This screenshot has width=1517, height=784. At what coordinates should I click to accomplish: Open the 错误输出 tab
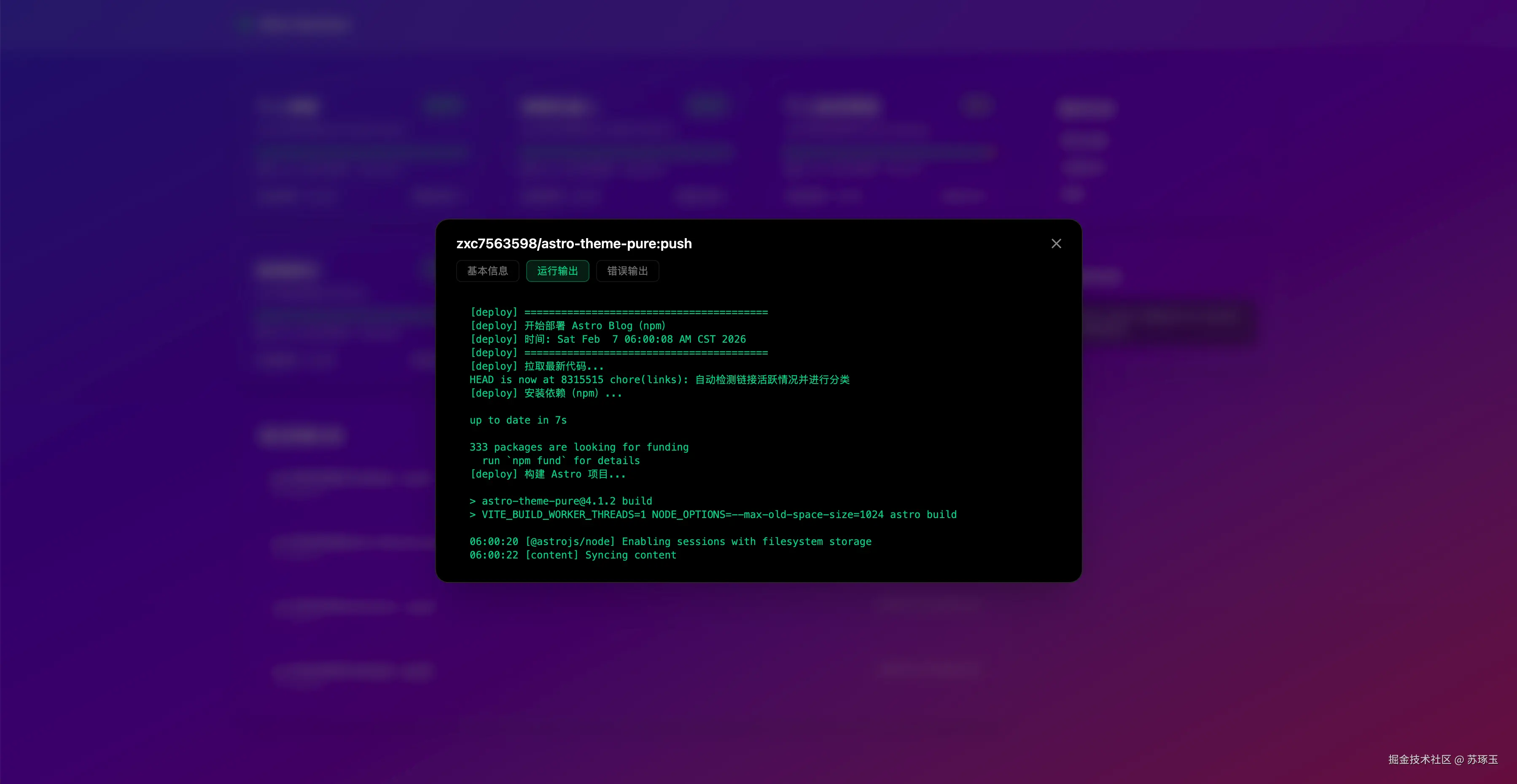[627, 271]
